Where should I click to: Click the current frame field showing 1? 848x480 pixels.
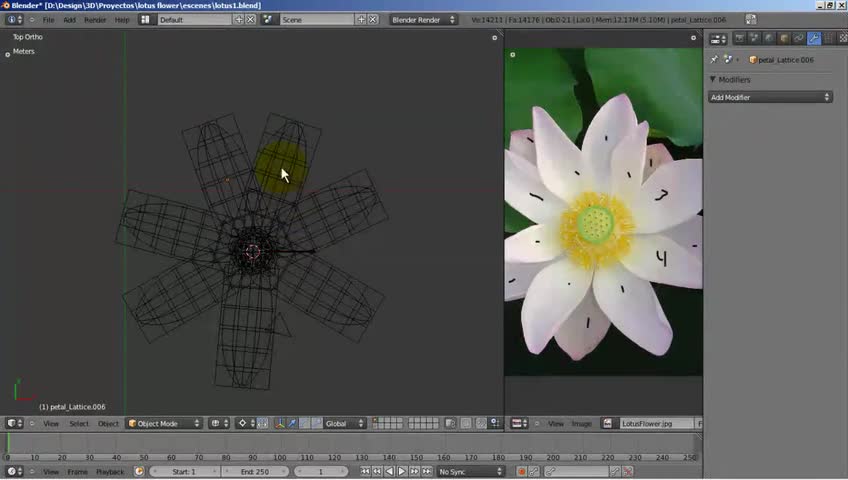pos(321,471)
